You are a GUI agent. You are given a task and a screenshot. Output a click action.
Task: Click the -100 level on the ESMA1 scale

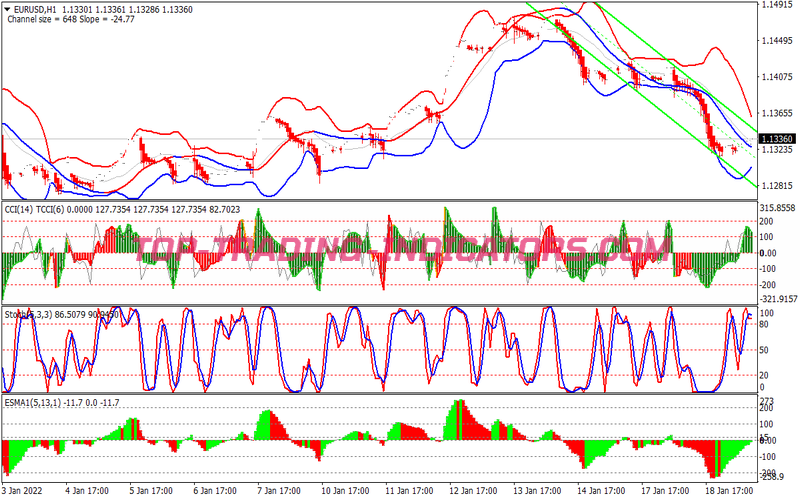(x=768, y=457)
